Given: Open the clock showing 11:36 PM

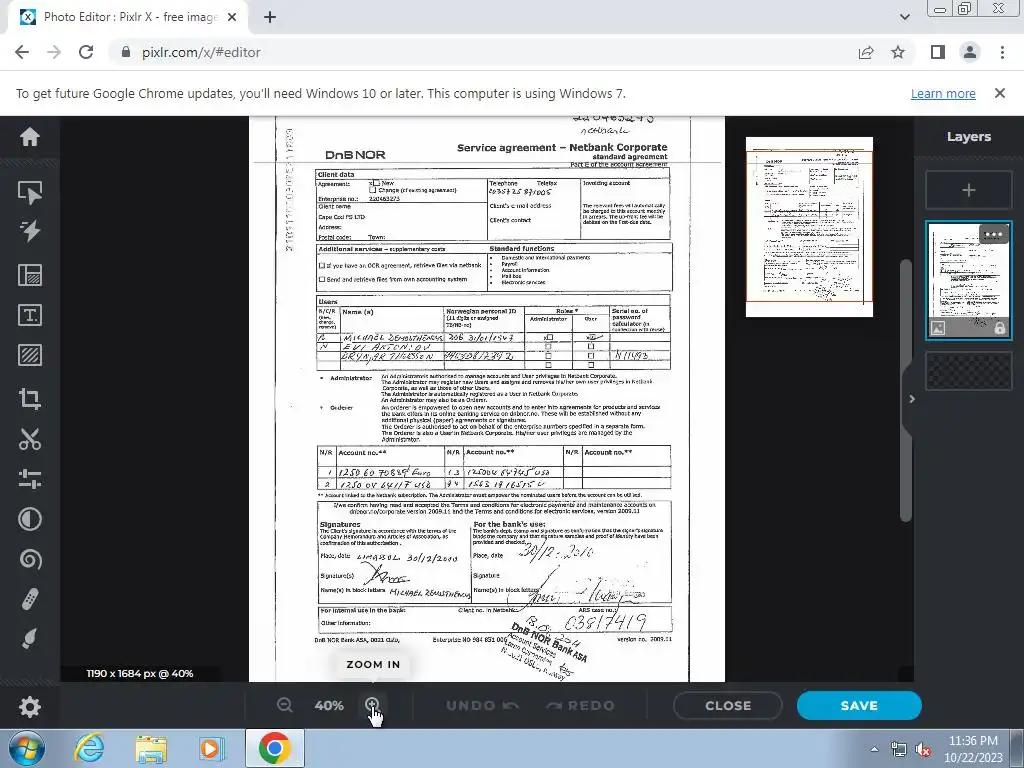Looking at the screenshot, I should [x=972, y=749].
